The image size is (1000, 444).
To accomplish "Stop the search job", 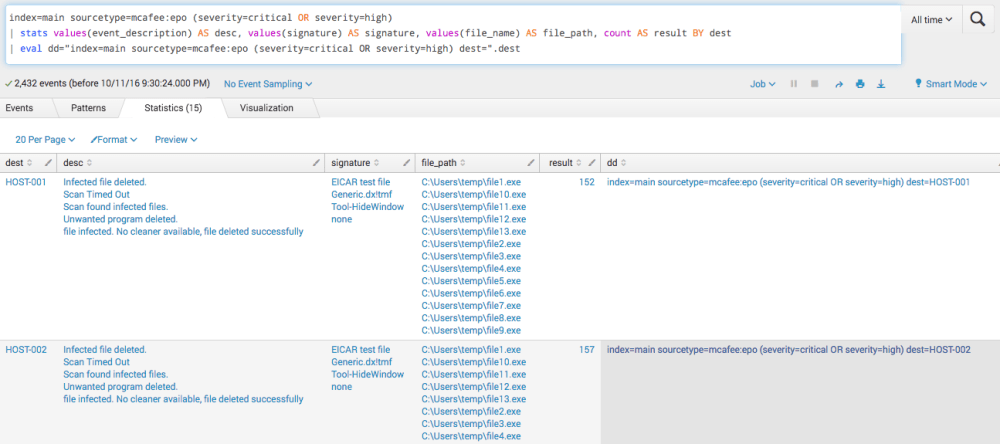I will tap(815, 84).
